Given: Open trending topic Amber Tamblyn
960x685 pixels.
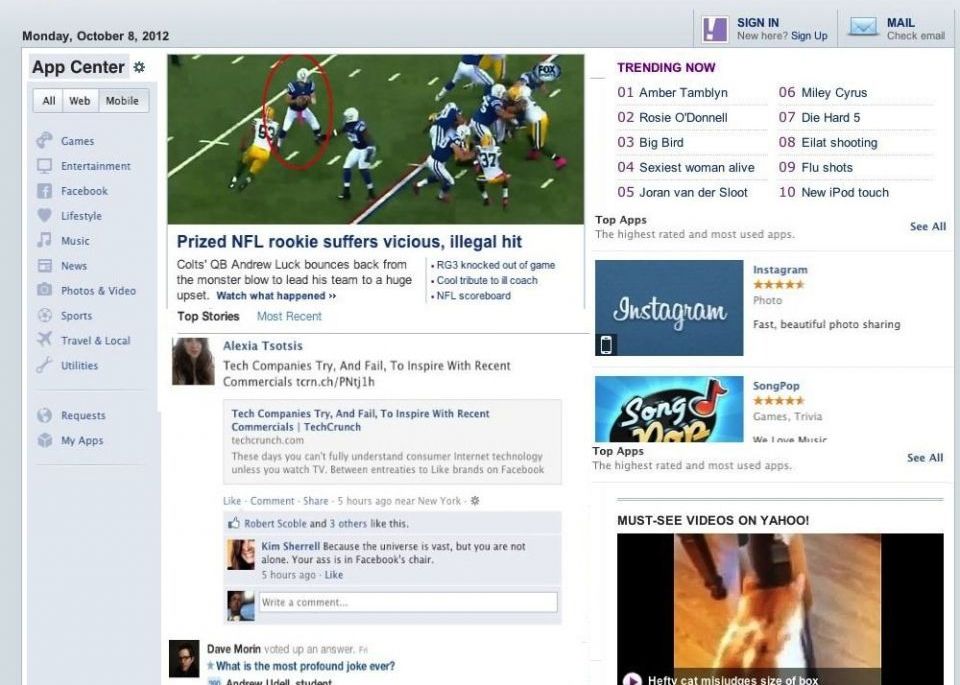Looking at the screenshot, I should click(683, 92).
